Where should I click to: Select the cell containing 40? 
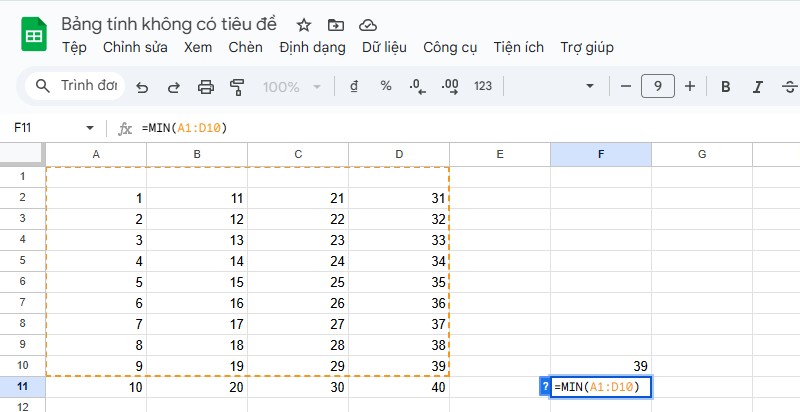(399, 387)
